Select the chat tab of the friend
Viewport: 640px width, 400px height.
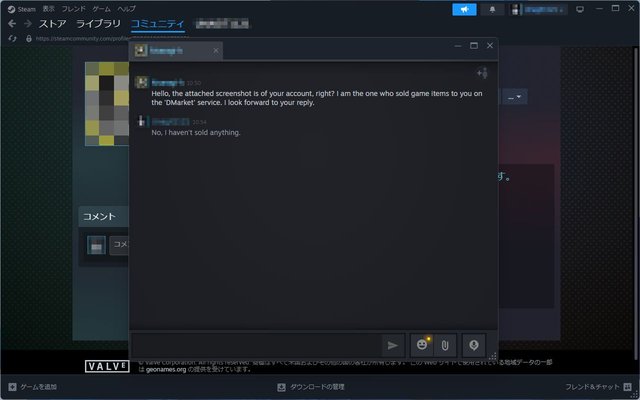coord(176,51)
